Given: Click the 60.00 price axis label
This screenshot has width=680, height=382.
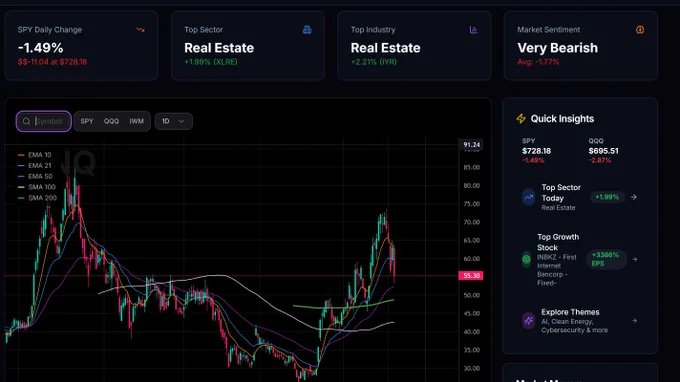Looking at the screenshot, I should tap(471, 259).
